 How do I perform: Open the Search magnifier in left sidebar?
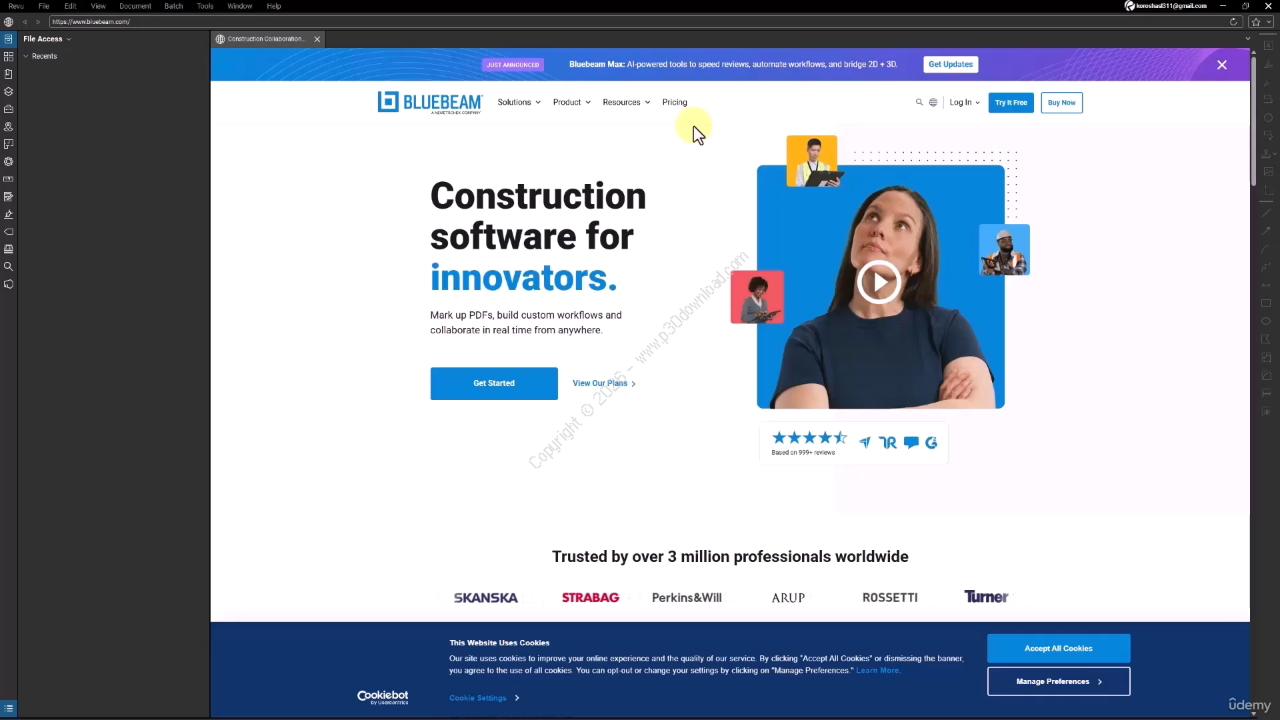8,267
